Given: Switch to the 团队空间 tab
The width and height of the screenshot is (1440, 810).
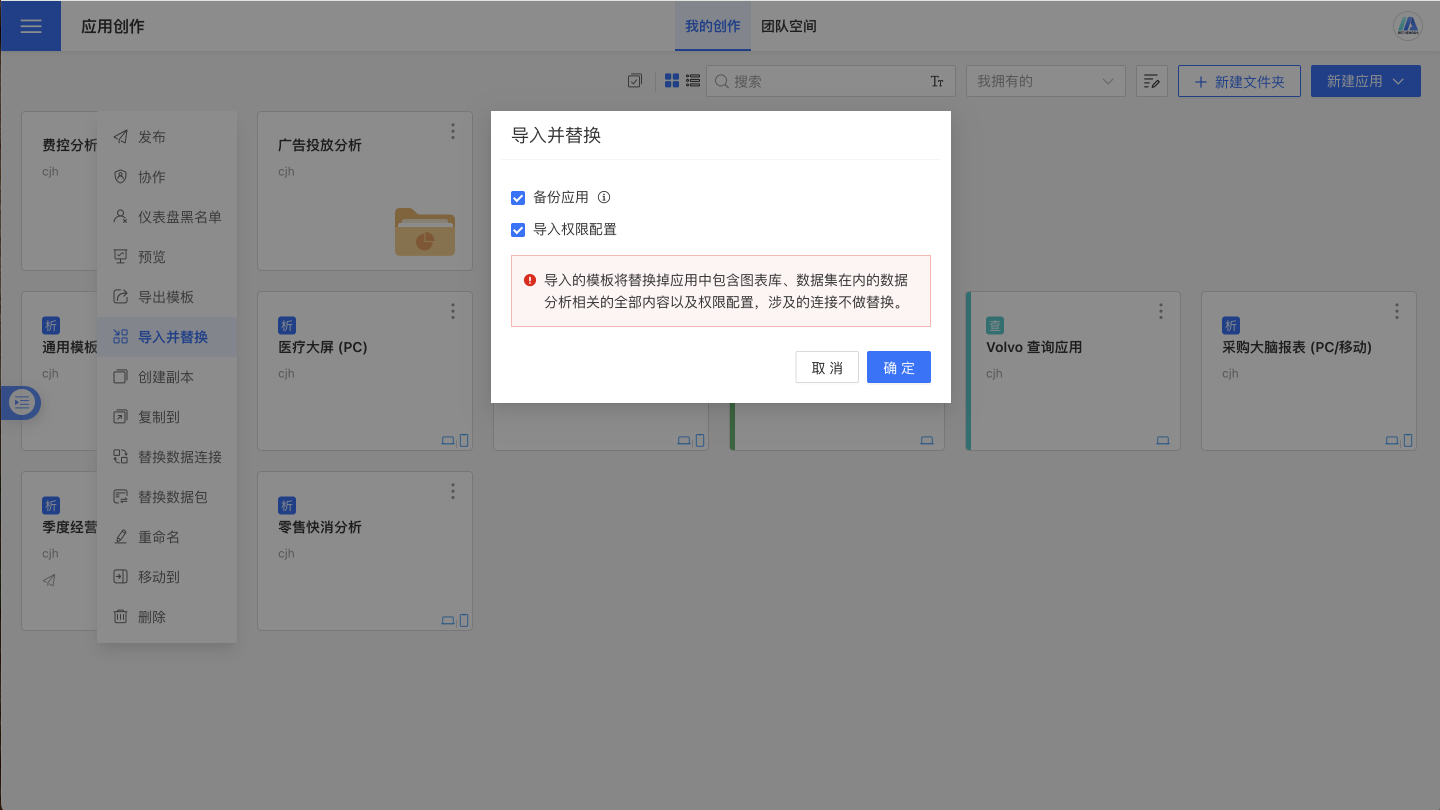Looking at the screenshot, I should (789, 26).
